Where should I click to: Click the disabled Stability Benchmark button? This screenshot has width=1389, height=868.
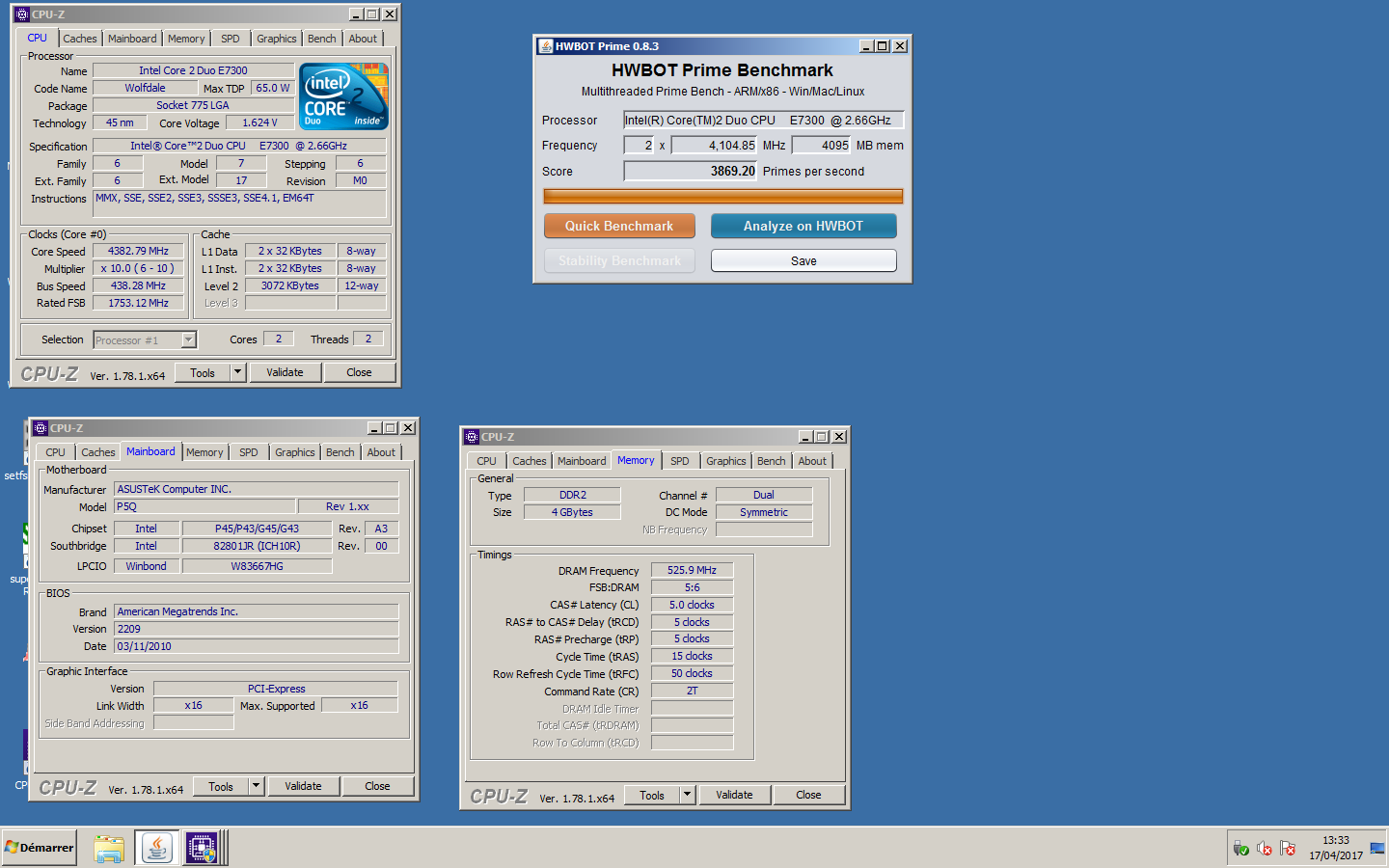coord(619,260)
